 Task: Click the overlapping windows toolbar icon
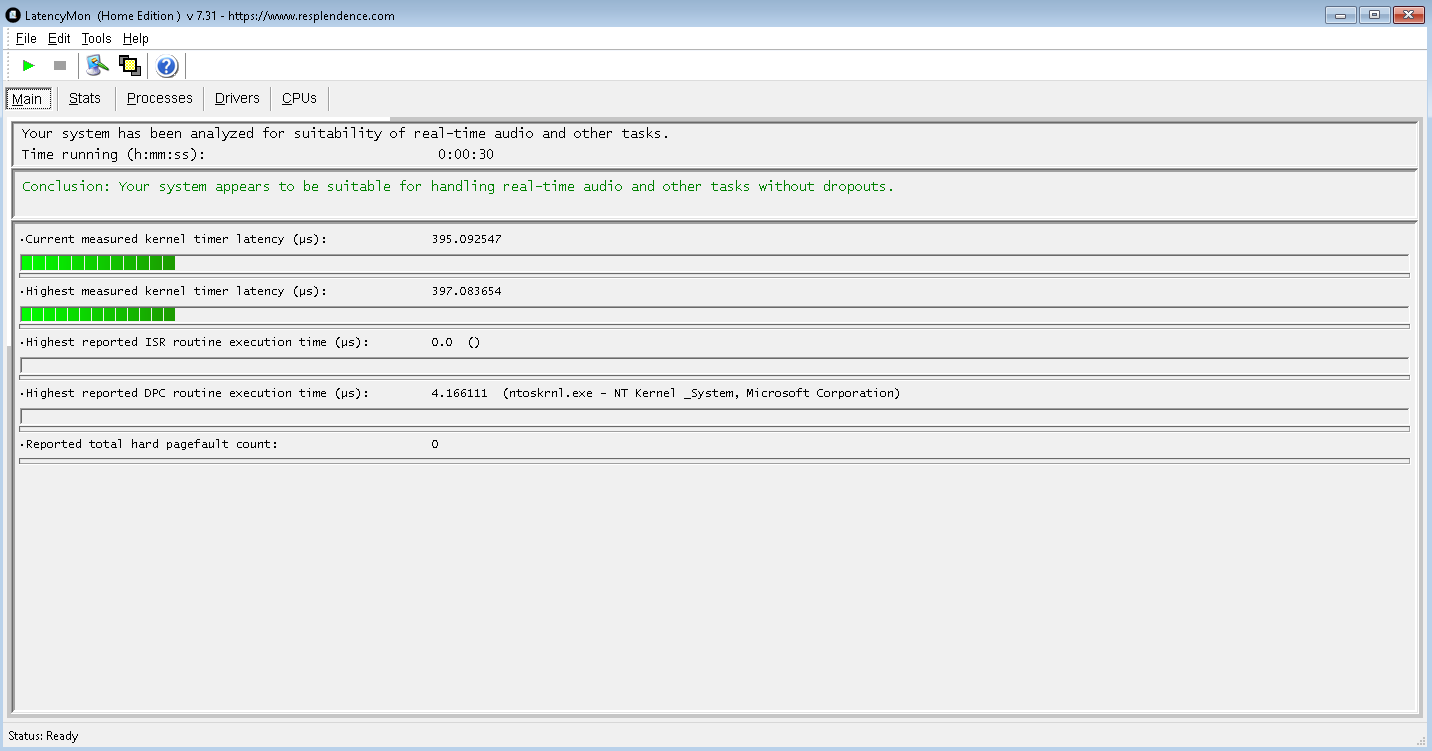click(129, 66)
